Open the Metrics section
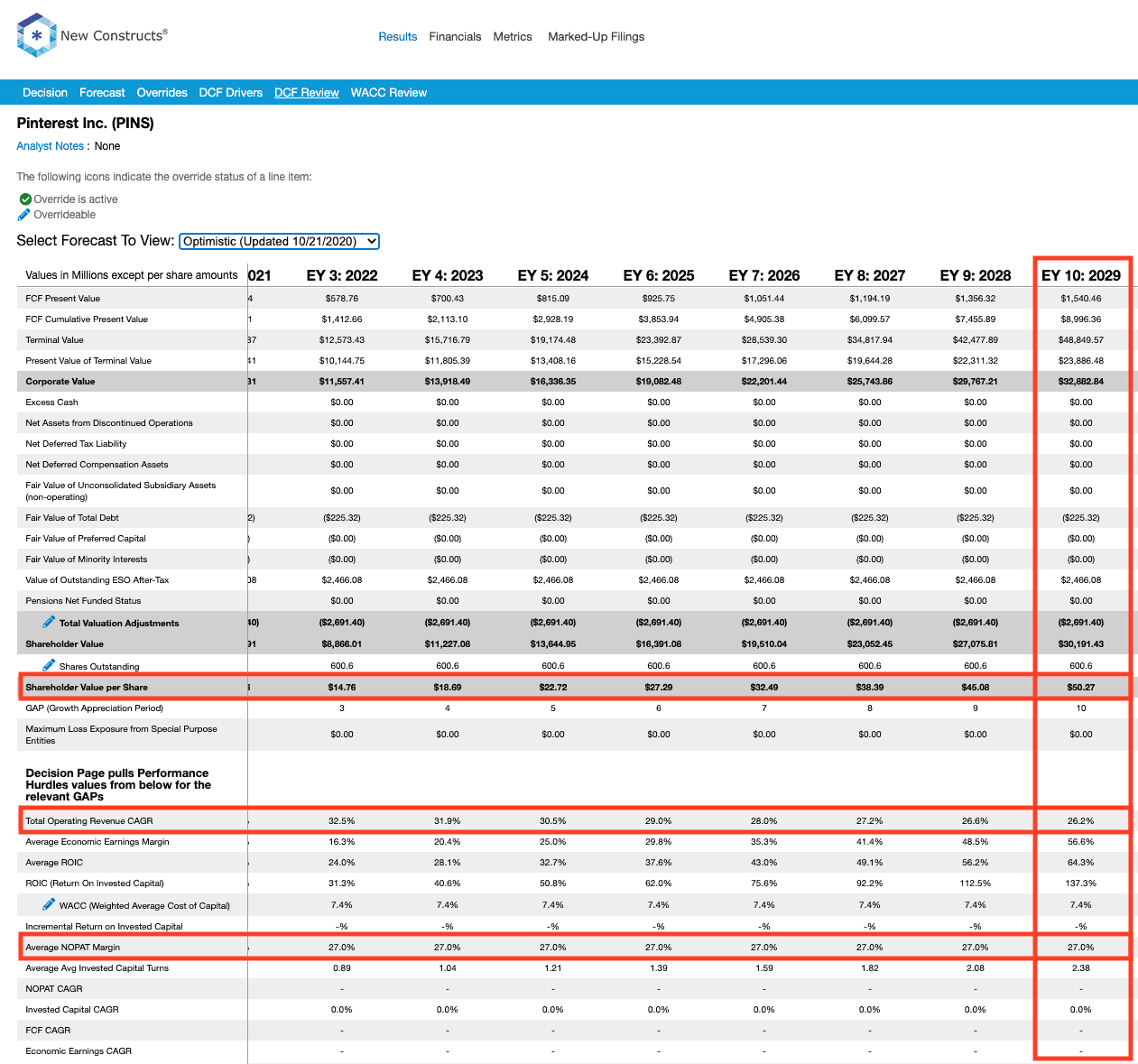The width and height of the screenshot is (1138, 1064). coord(513,37)
